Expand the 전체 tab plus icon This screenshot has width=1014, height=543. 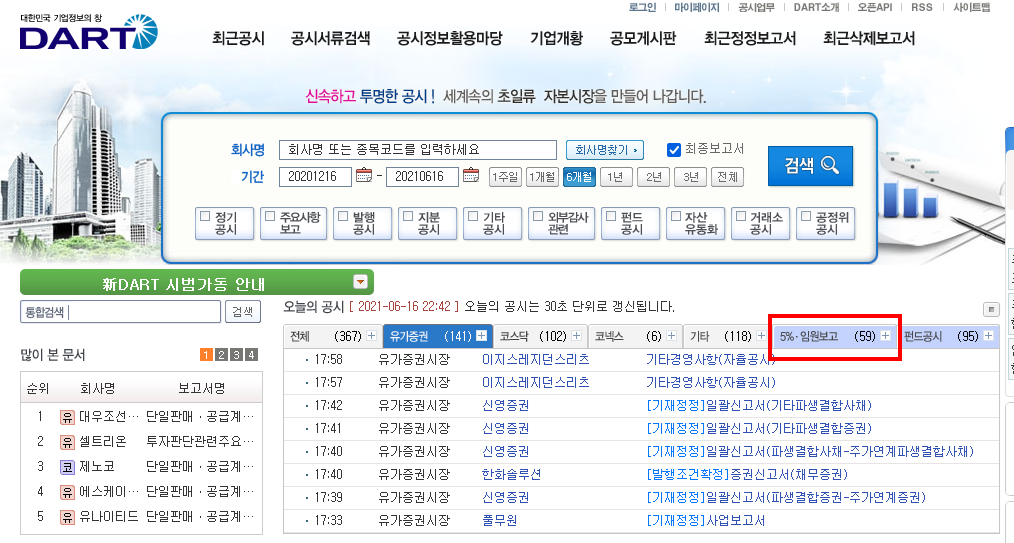[371, 335]
